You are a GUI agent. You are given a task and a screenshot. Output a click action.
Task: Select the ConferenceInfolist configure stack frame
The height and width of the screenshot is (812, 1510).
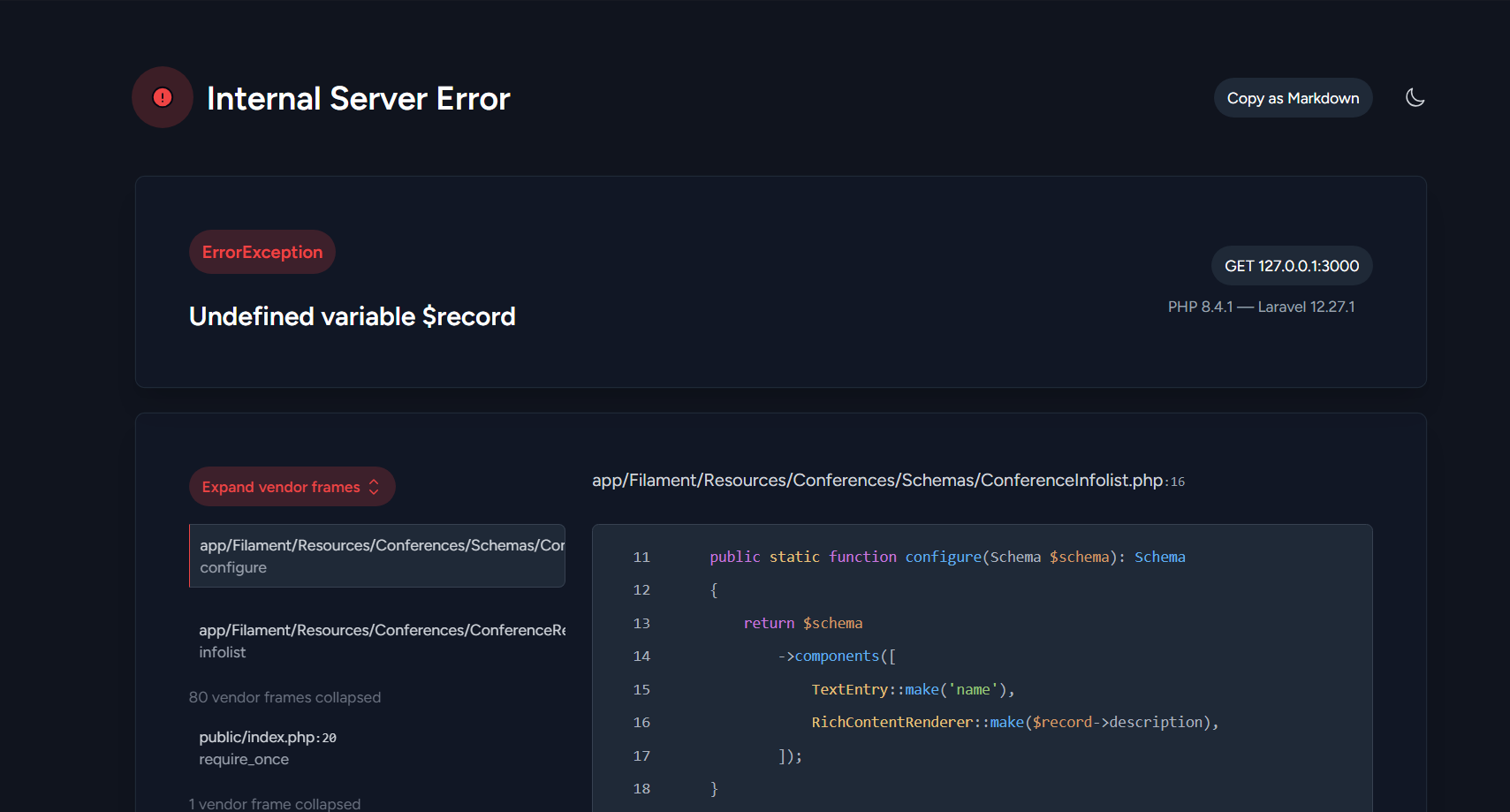[377, 556]
